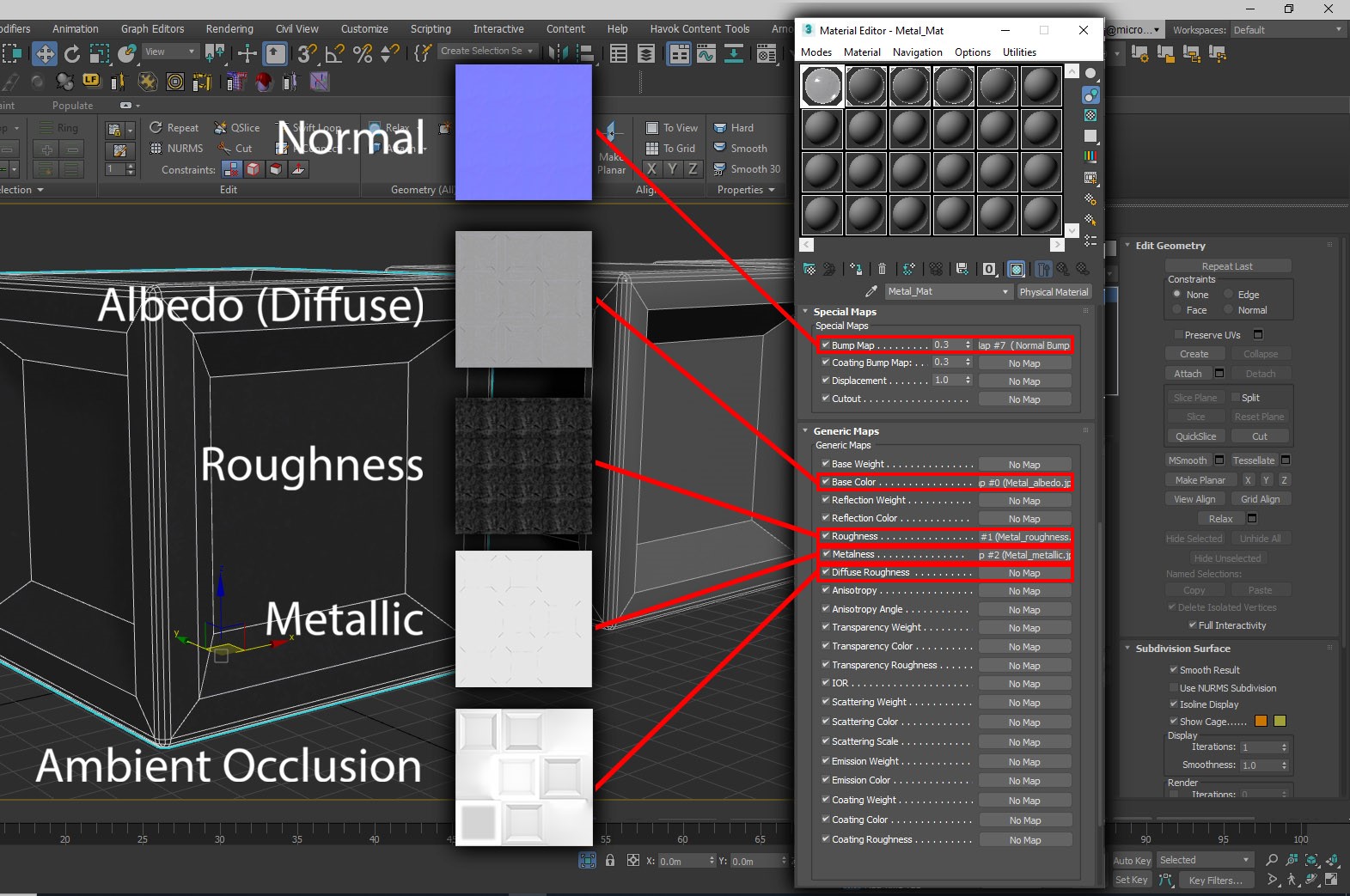
Task: Click the yellow-green Show Cage color swatch
Action: pos(1280,721)
